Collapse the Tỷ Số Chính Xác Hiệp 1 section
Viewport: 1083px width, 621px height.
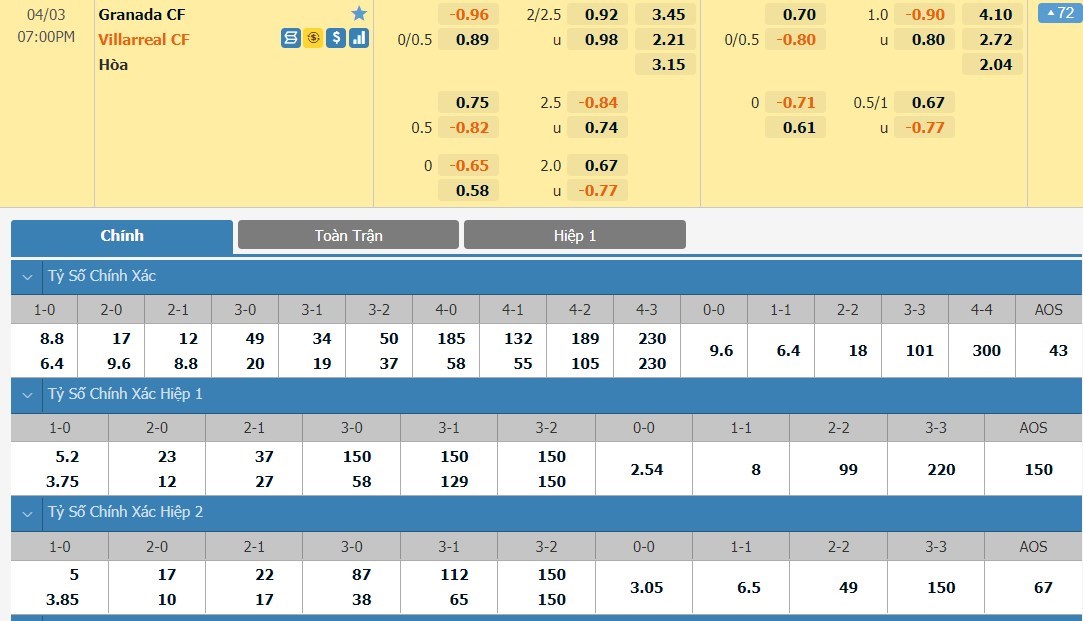pyautogui.click(x=26, y=394)
